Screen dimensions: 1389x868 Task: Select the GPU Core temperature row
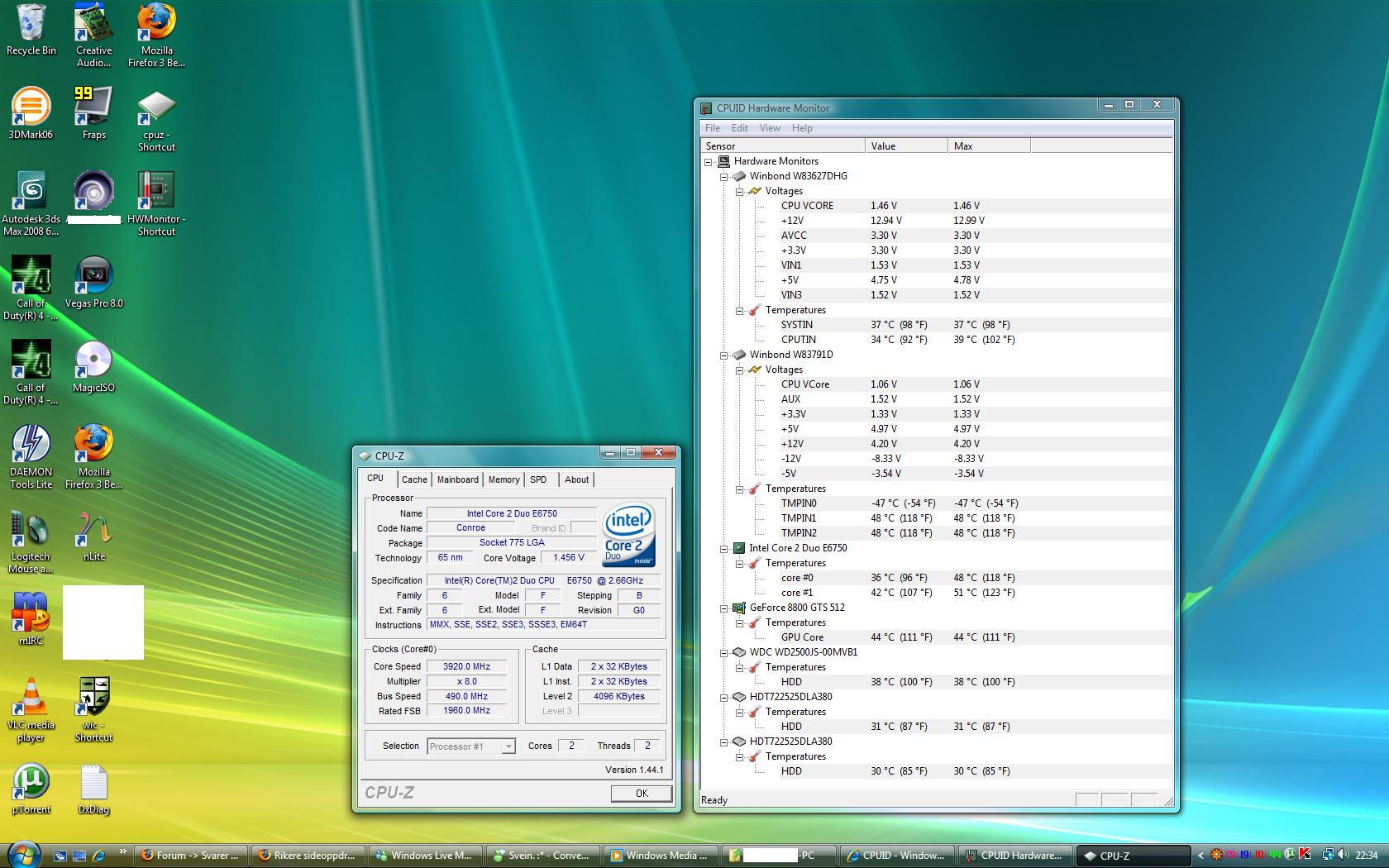click(976, 637)
